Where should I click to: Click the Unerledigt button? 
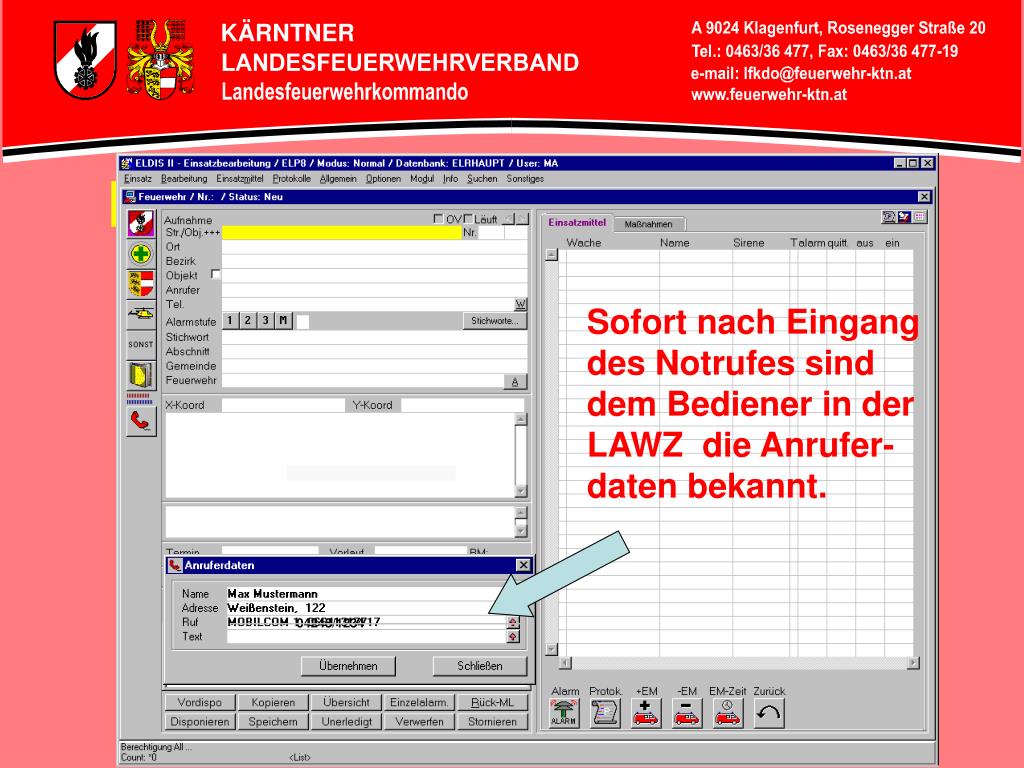[x=346, y=722]
